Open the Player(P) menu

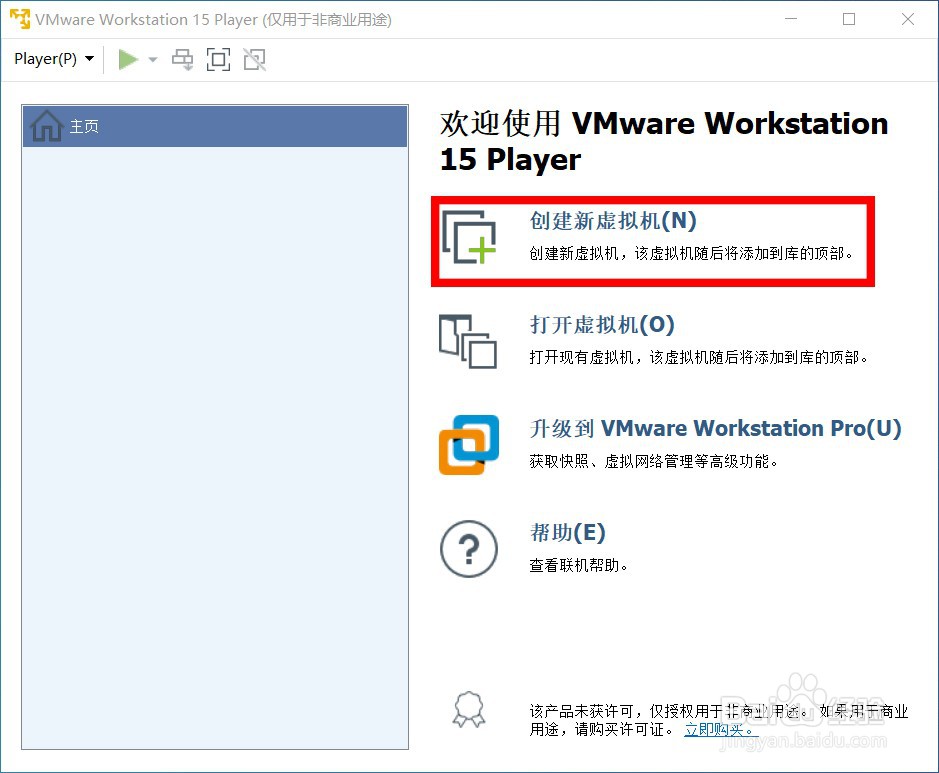coord(54,59)
